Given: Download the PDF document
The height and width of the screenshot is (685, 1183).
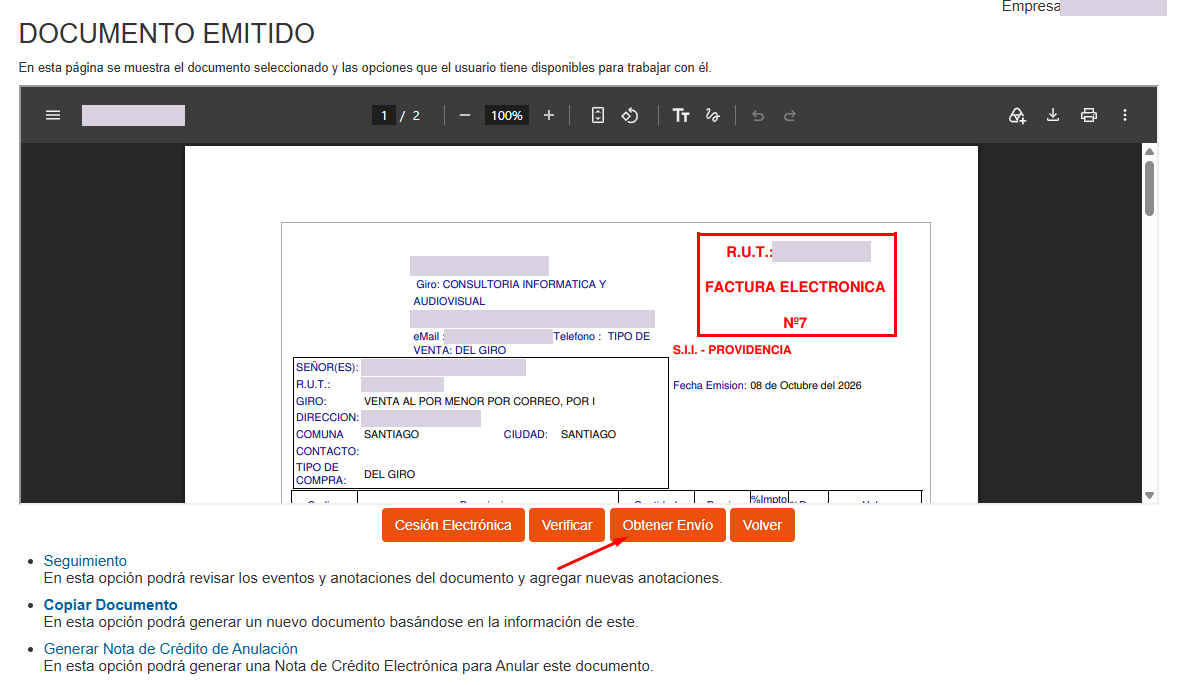Looking at the screenshot, I should [1053, 115].
